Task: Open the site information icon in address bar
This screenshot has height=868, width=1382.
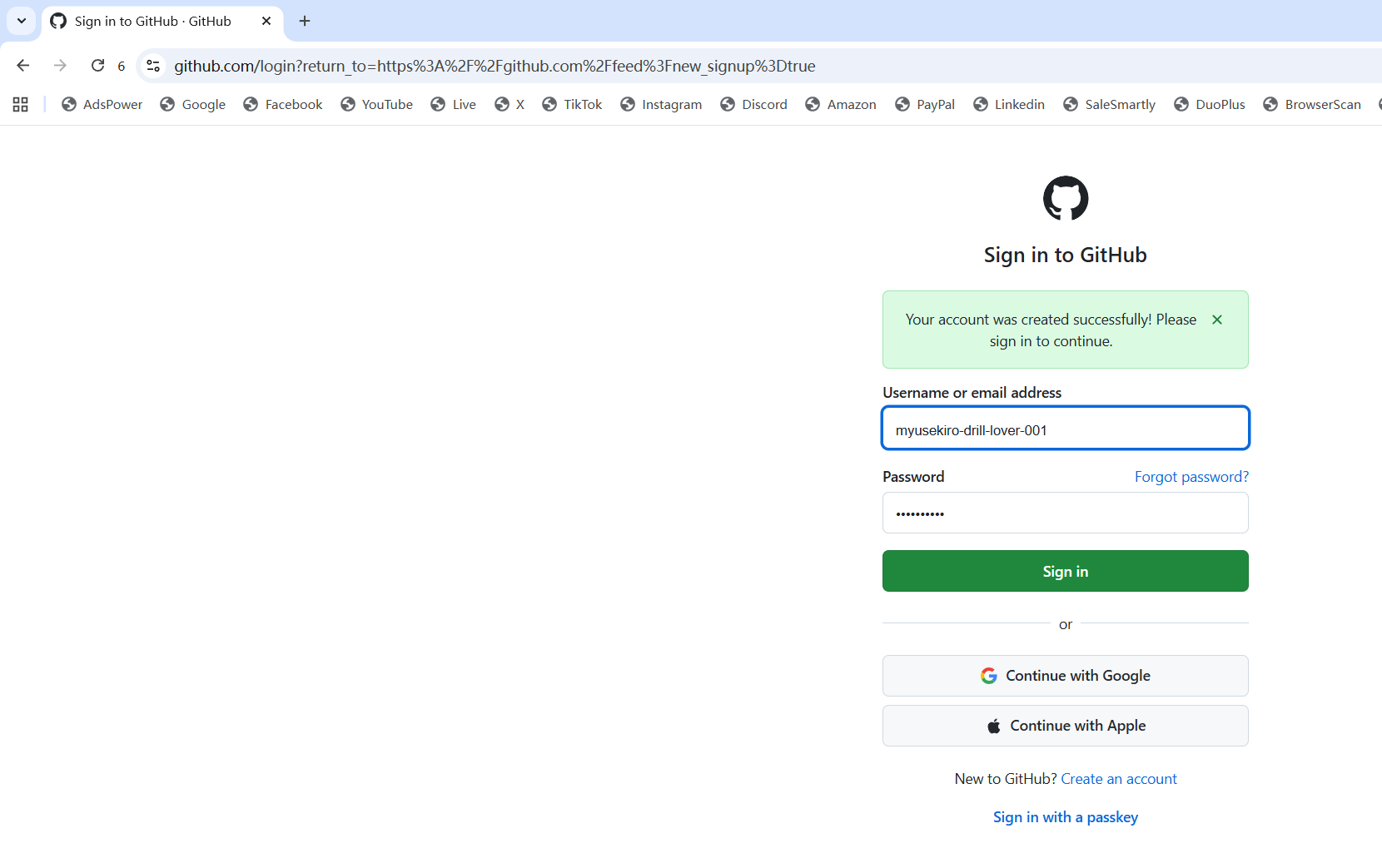Action: click(153, 66)
